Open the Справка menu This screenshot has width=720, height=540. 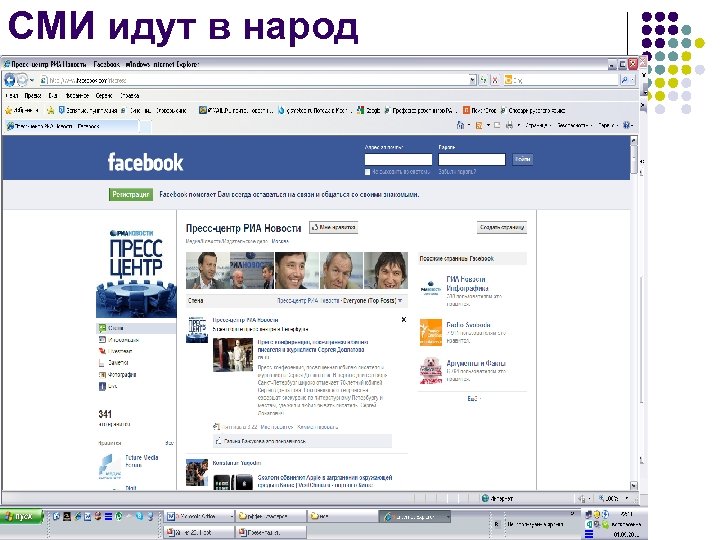pos(129,96)
